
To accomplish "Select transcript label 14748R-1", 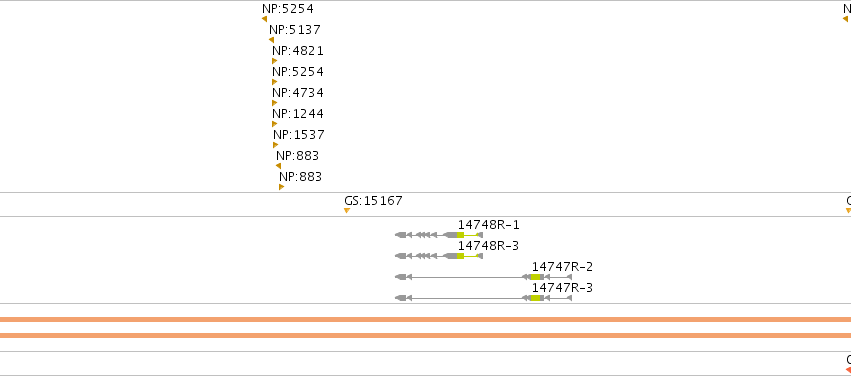I will 488,225.
